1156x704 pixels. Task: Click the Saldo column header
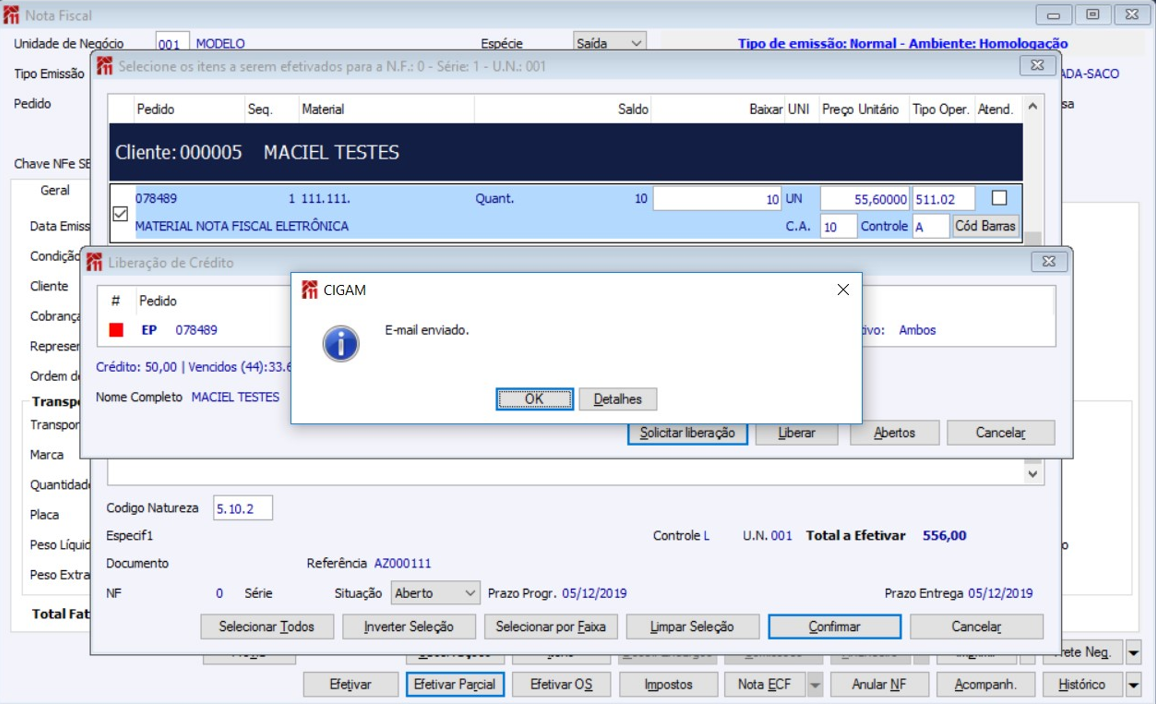[x=633, y=109]
